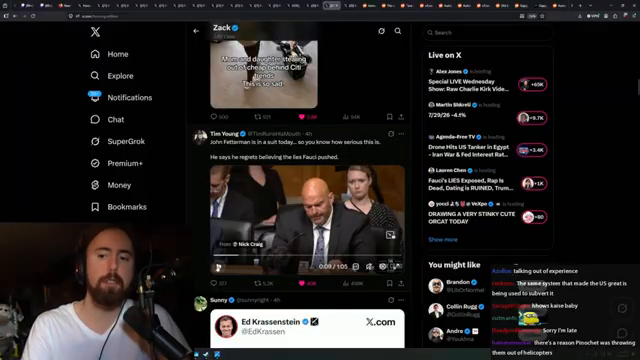The image size is (640, 360).
Task: Click the SuperGrok icon in sidebar
Action: click(95, 141)
